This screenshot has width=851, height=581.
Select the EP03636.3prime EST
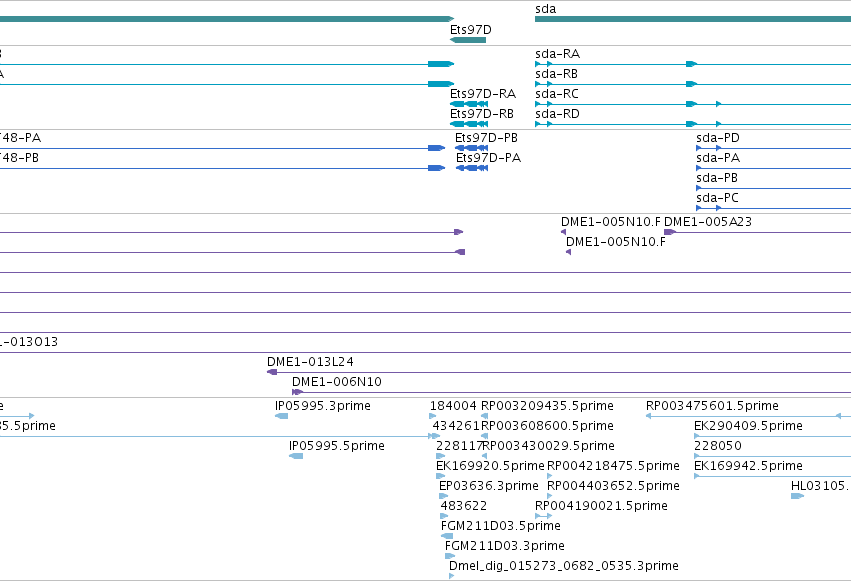(443, 496)
